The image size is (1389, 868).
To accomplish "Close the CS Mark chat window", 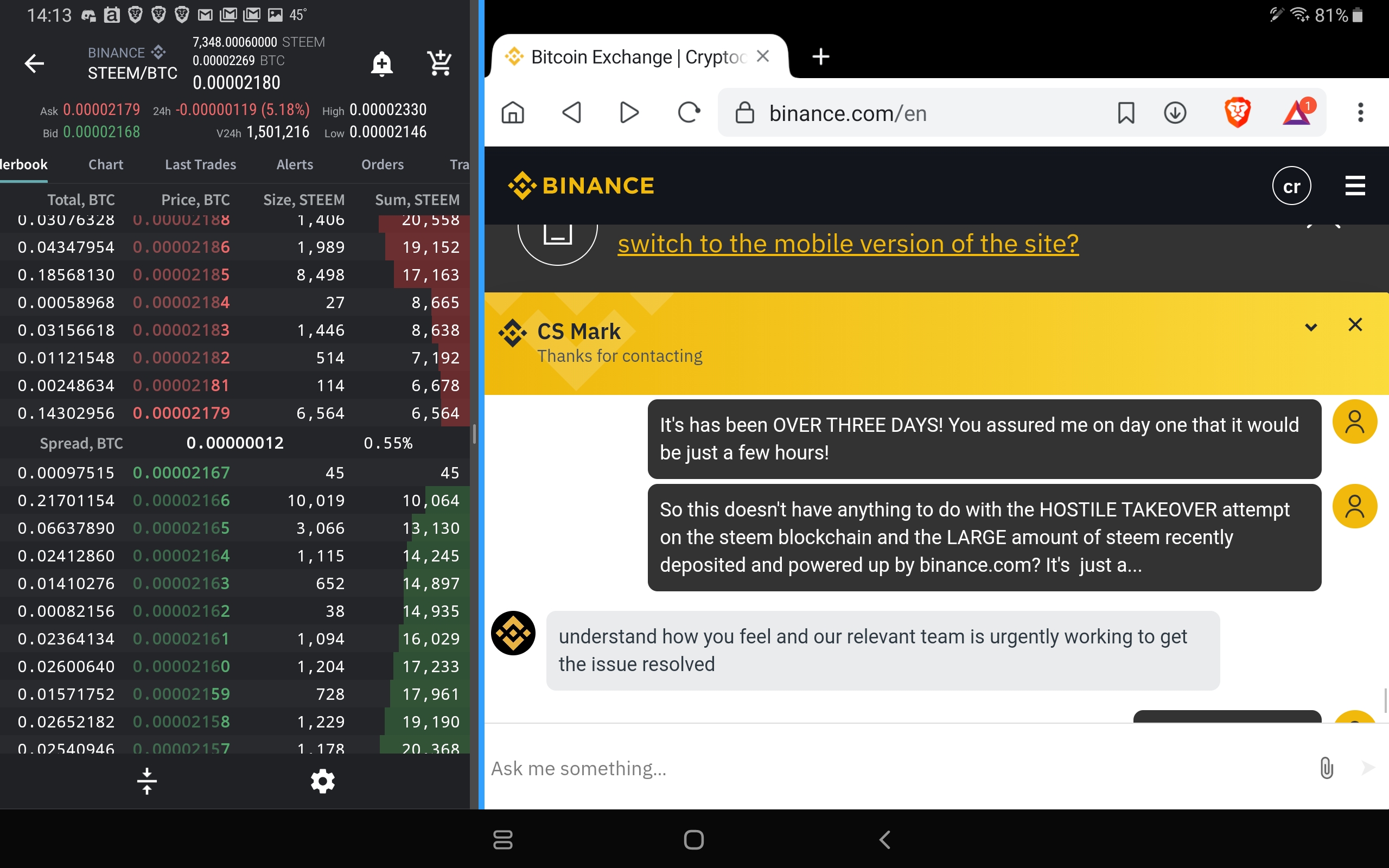I will click(1355, 325).
